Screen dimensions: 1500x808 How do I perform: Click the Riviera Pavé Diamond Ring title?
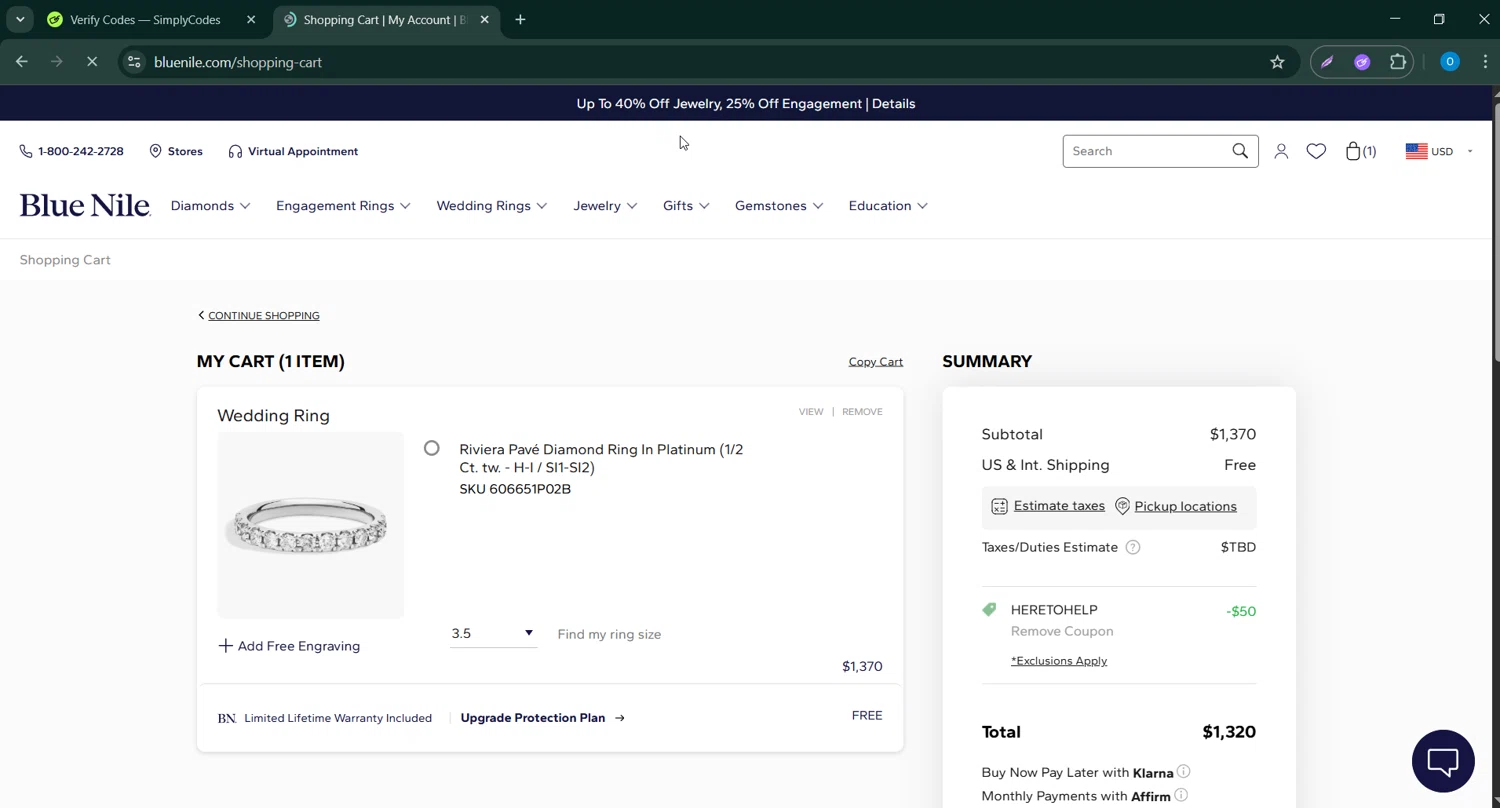(x=601, y=458)
